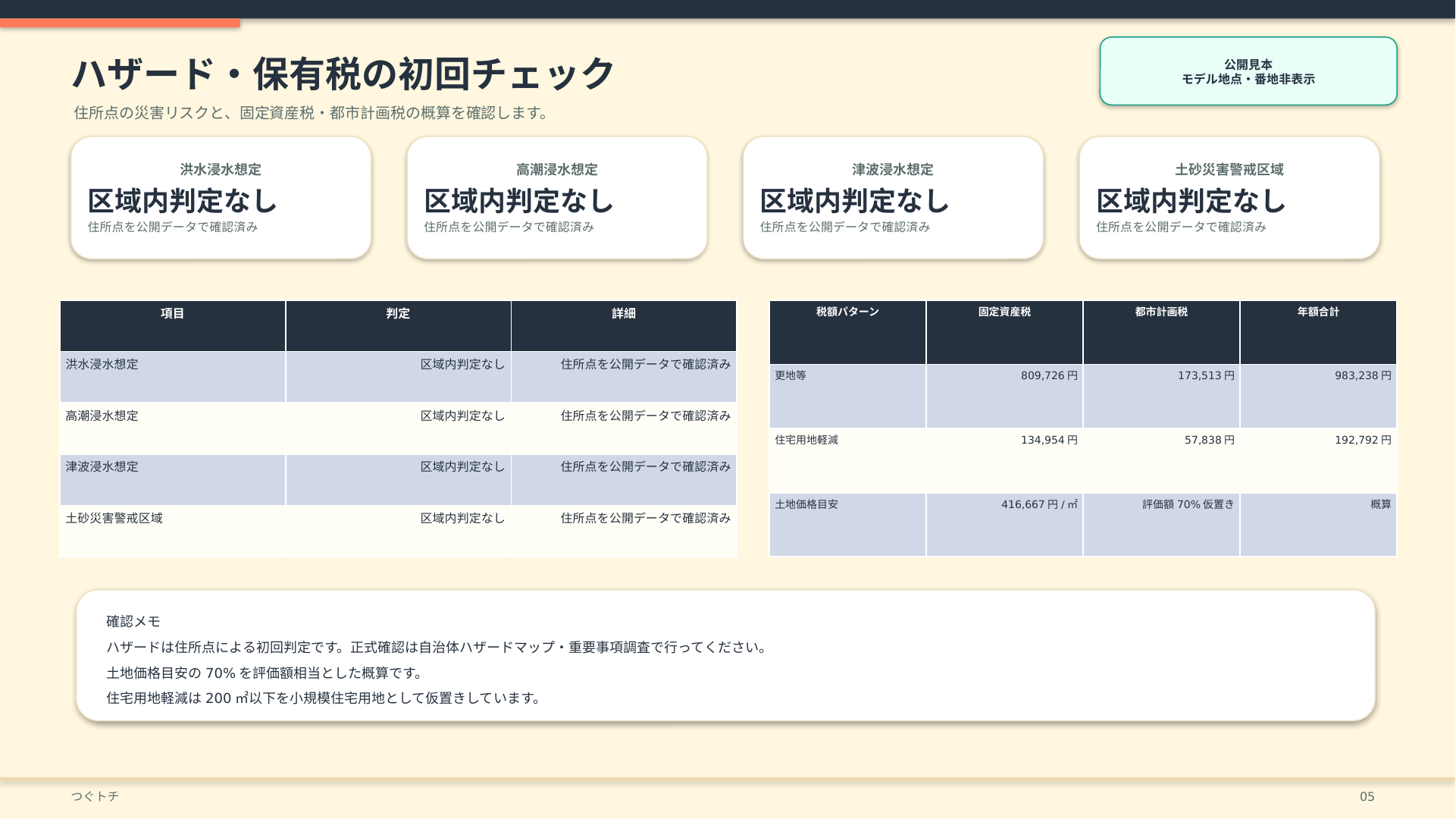Click the 評価額 70% 仮置き cell

point(1161,525)
